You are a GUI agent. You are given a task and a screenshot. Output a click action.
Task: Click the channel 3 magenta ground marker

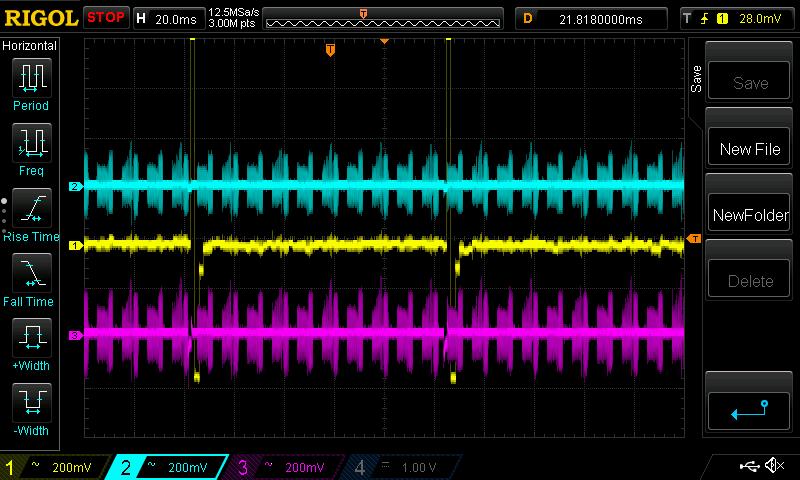(76, 335)
